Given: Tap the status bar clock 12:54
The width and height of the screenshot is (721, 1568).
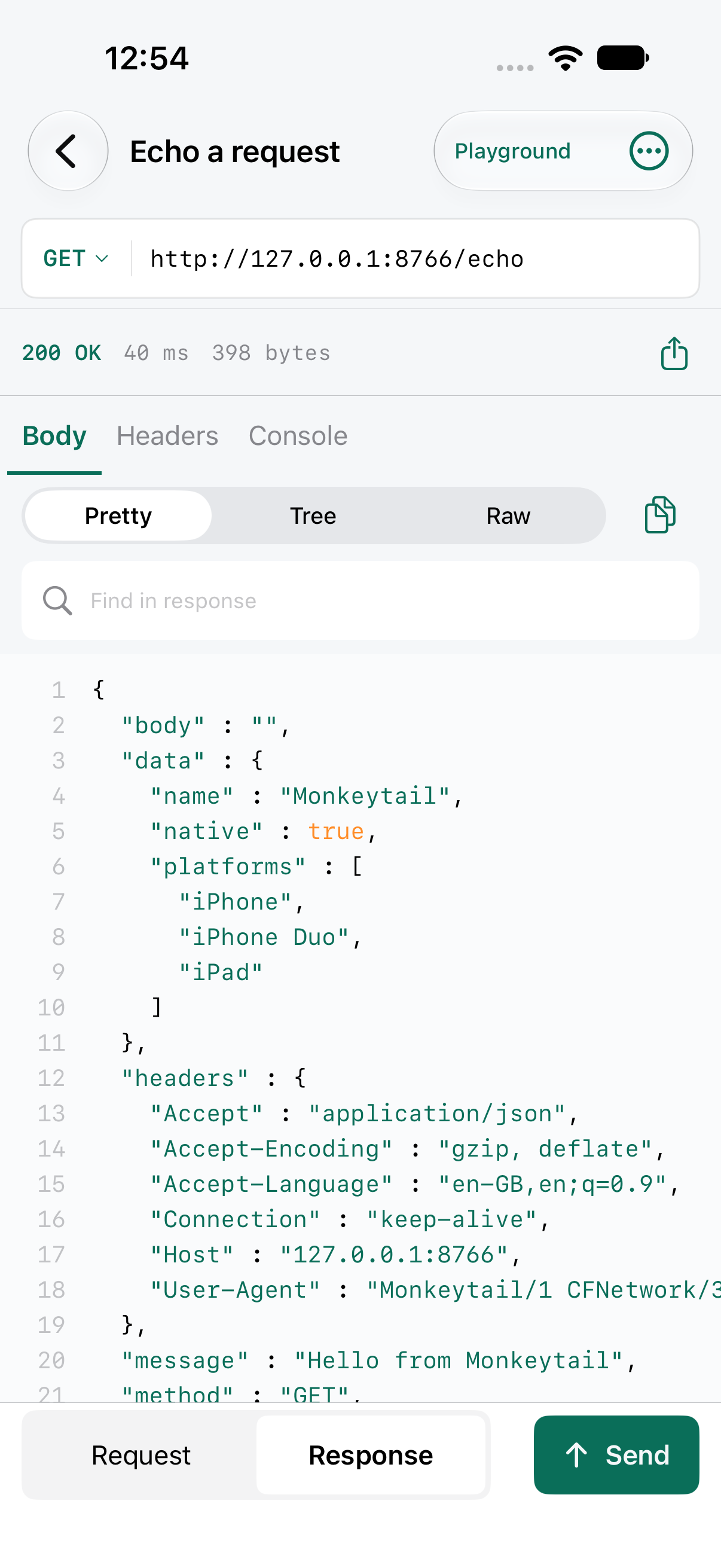Looking at the screenshot, I should pos(146,59).
